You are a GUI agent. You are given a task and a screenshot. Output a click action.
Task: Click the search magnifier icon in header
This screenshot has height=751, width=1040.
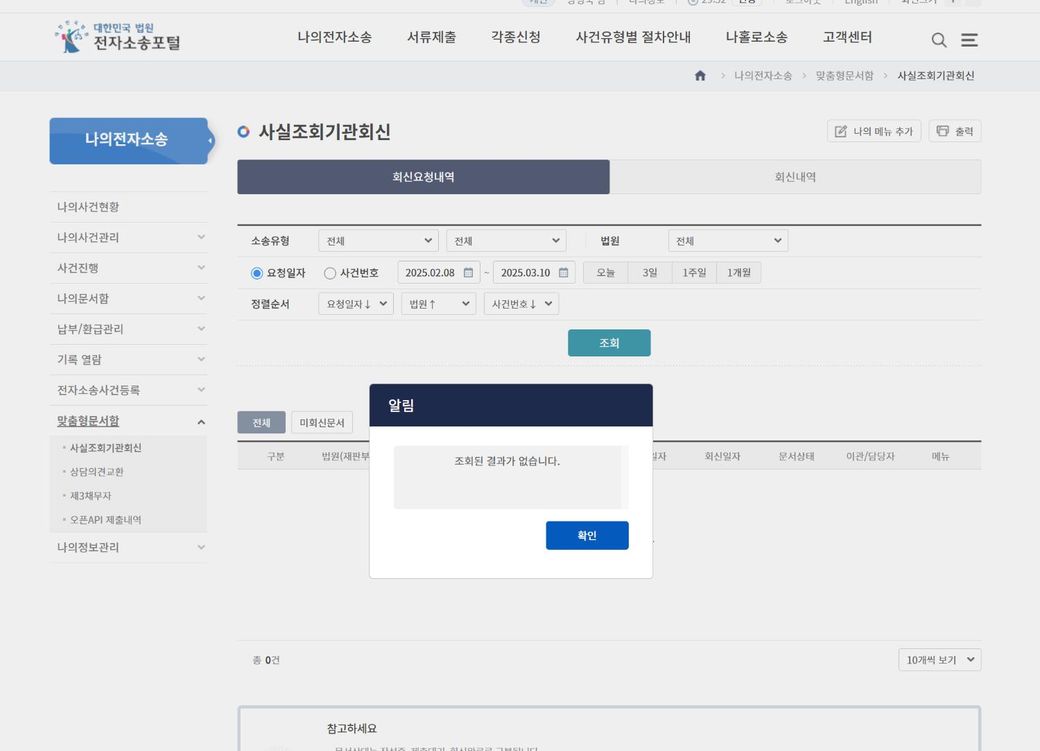938,40
